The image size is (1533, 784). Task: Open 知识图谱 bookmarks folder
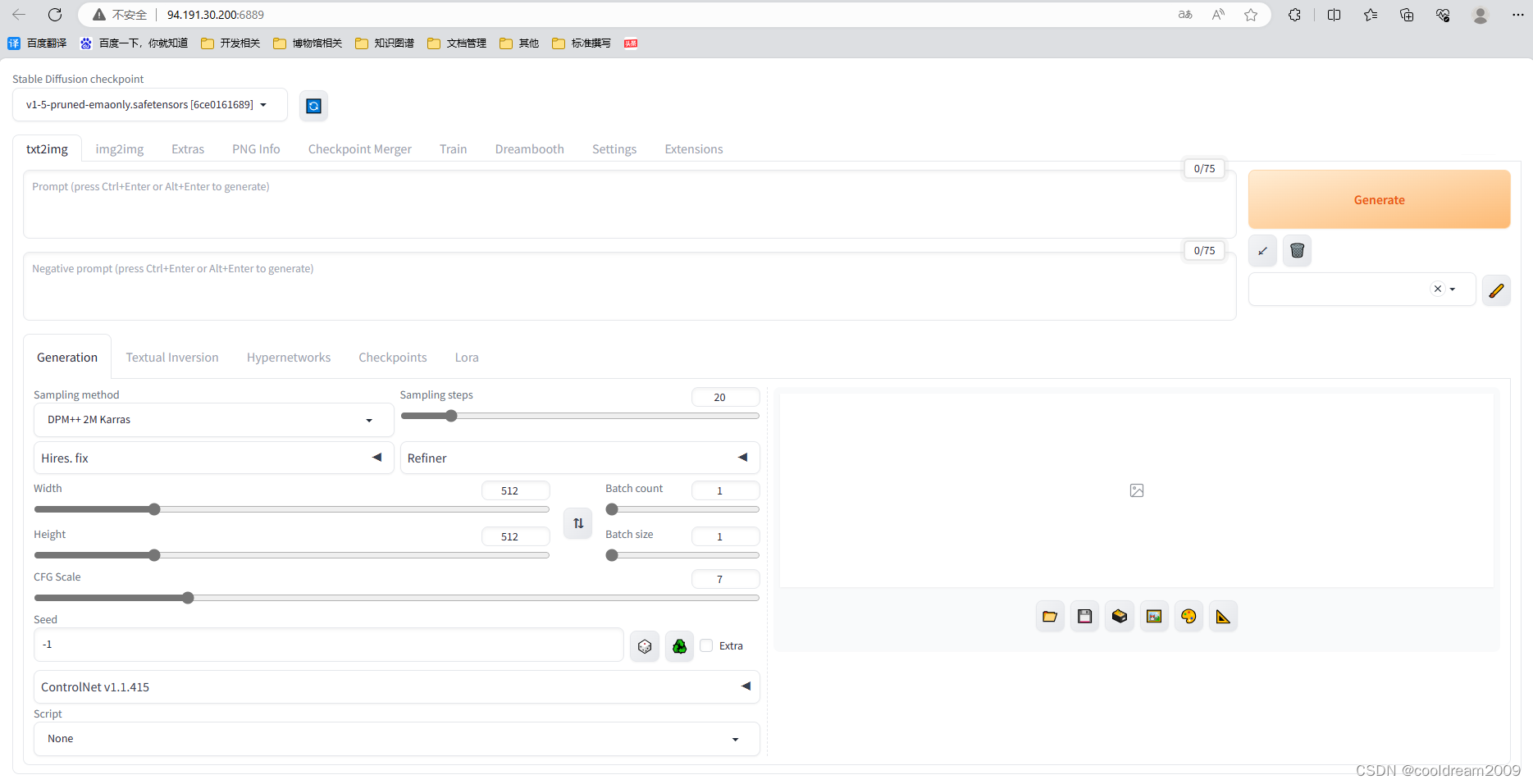[x=386, y=43]
